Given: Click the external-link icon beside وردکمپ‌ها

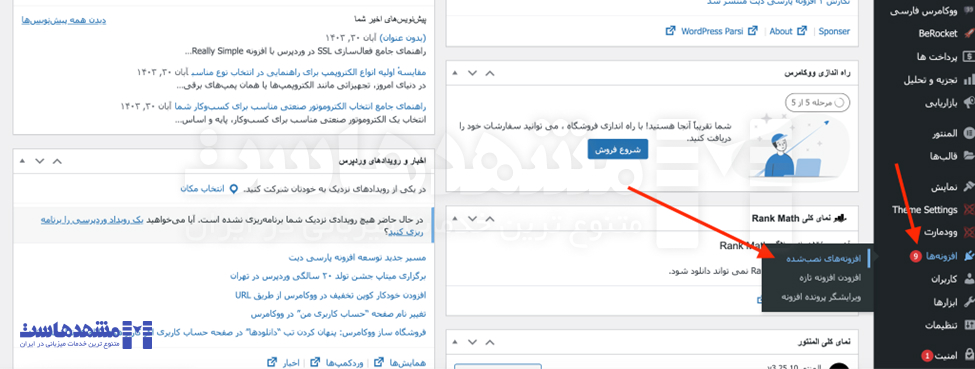Looking at the screenshot, I should pyautogui.click(x=315, y=362).
